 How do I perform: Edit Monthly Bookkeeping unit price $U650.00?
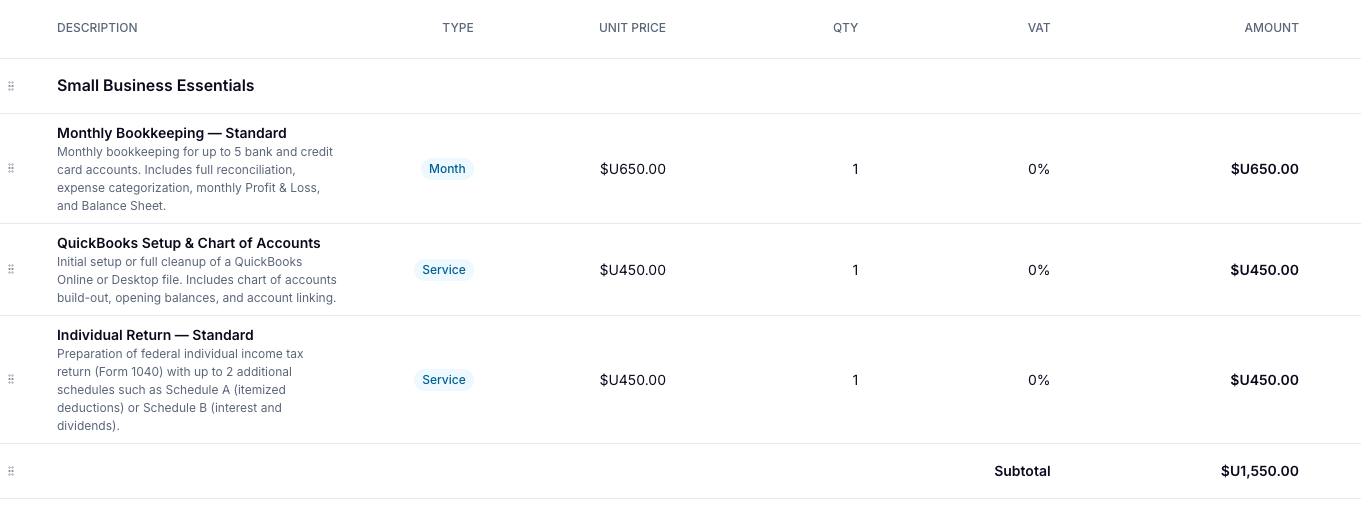click(633, 169)
